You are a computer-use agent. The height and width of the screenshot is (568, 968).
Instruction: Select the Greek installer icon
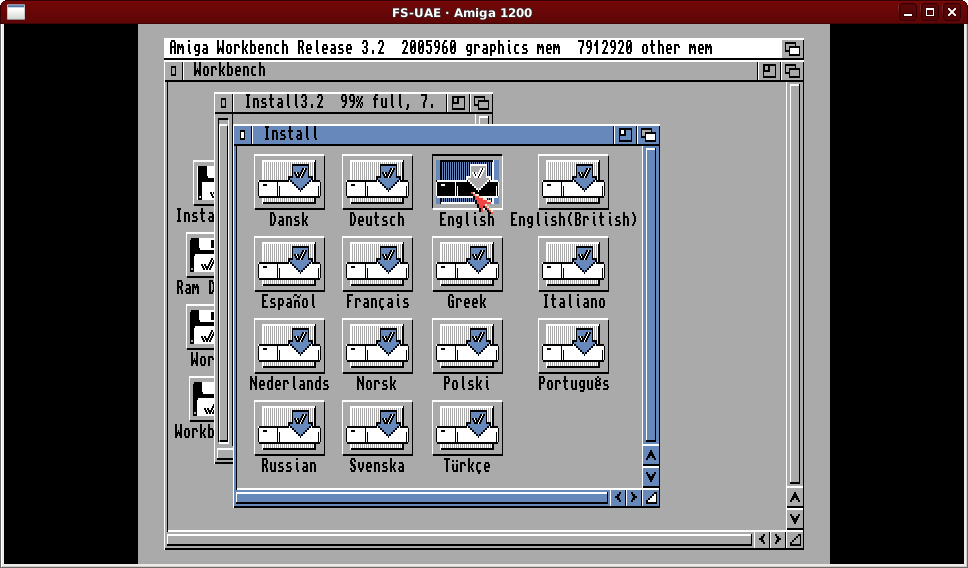(x=467, y=264)
